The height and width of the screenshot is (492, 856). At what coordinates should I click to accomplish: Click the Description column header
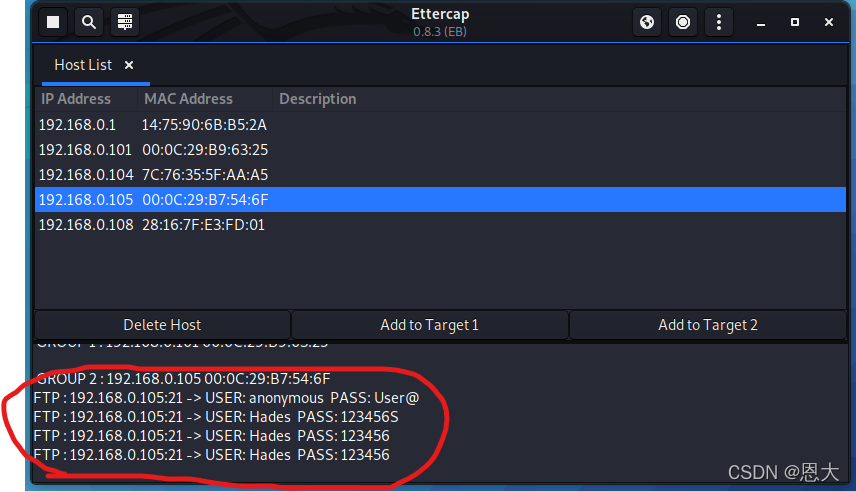click(x=317, y=99)
